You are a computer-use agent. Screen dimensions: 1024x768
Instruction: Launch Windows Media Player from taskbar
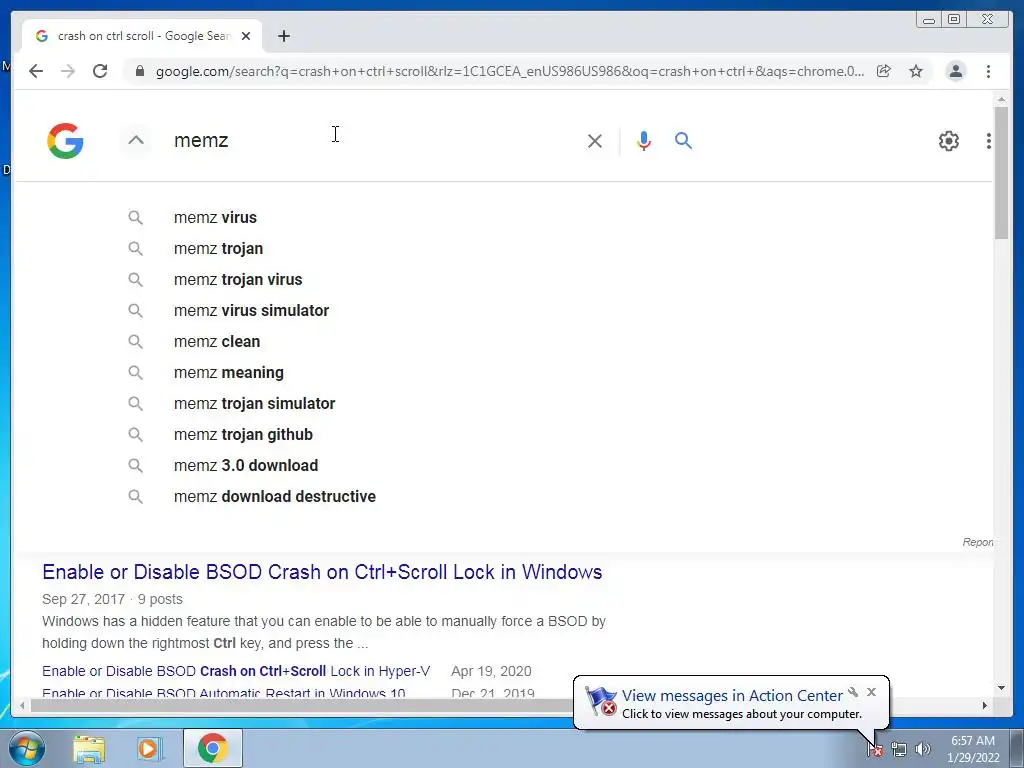coord(149,749)
